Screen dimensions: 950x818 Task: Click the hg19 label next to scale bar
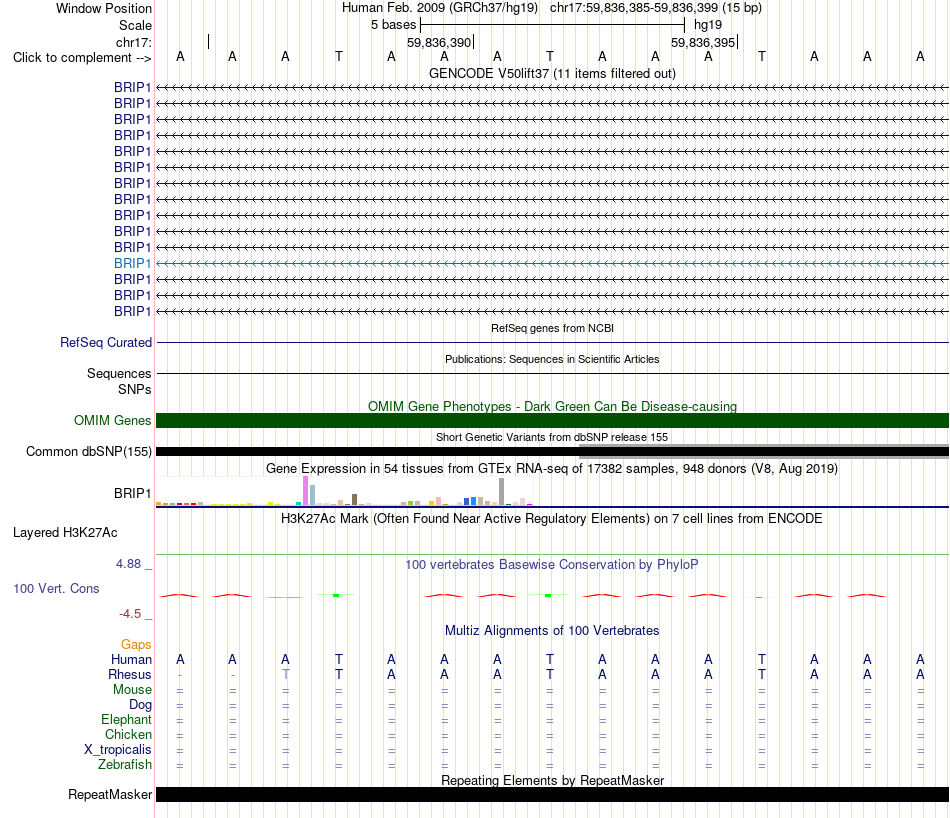tap(708, 25)
